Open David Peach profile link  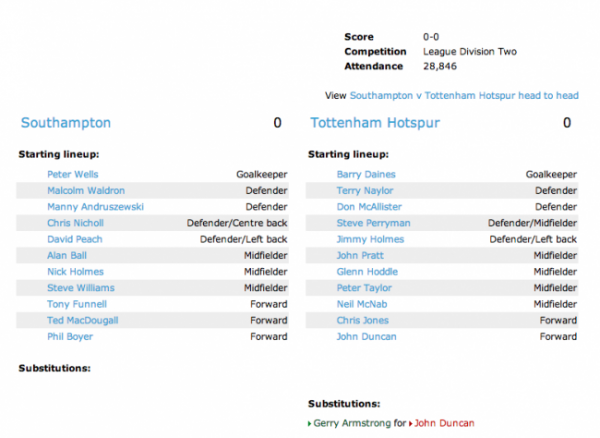tap(75, 239)
